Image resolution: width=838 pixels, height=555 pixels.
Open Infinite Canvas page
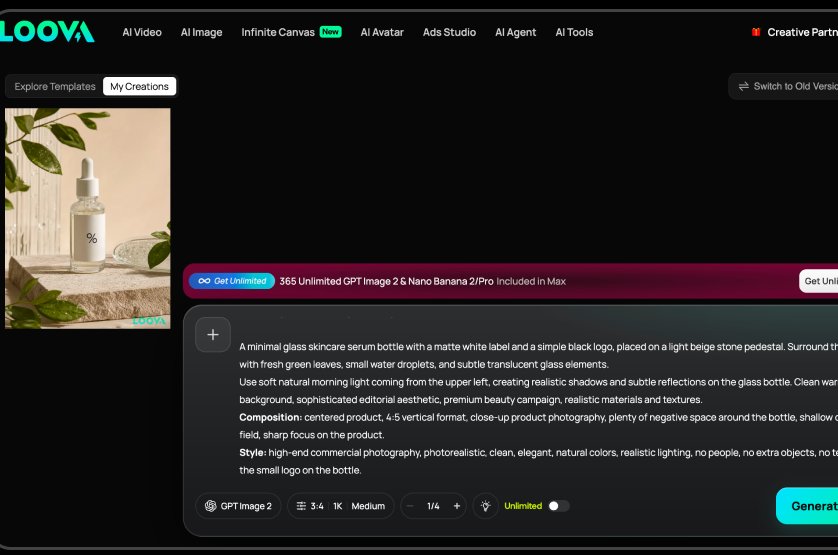point(277,32)
